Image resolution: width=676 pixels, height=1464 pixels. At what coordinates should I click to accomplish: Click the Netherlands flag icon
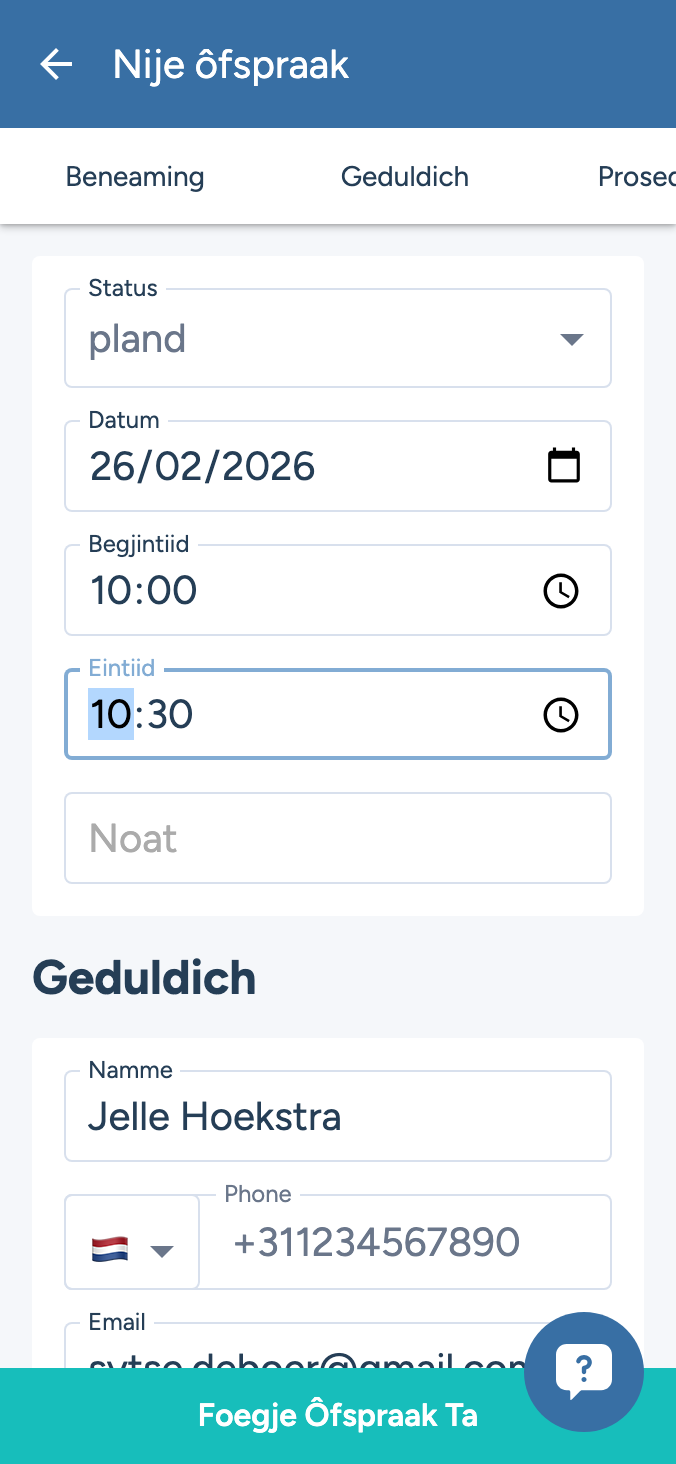110,1249
